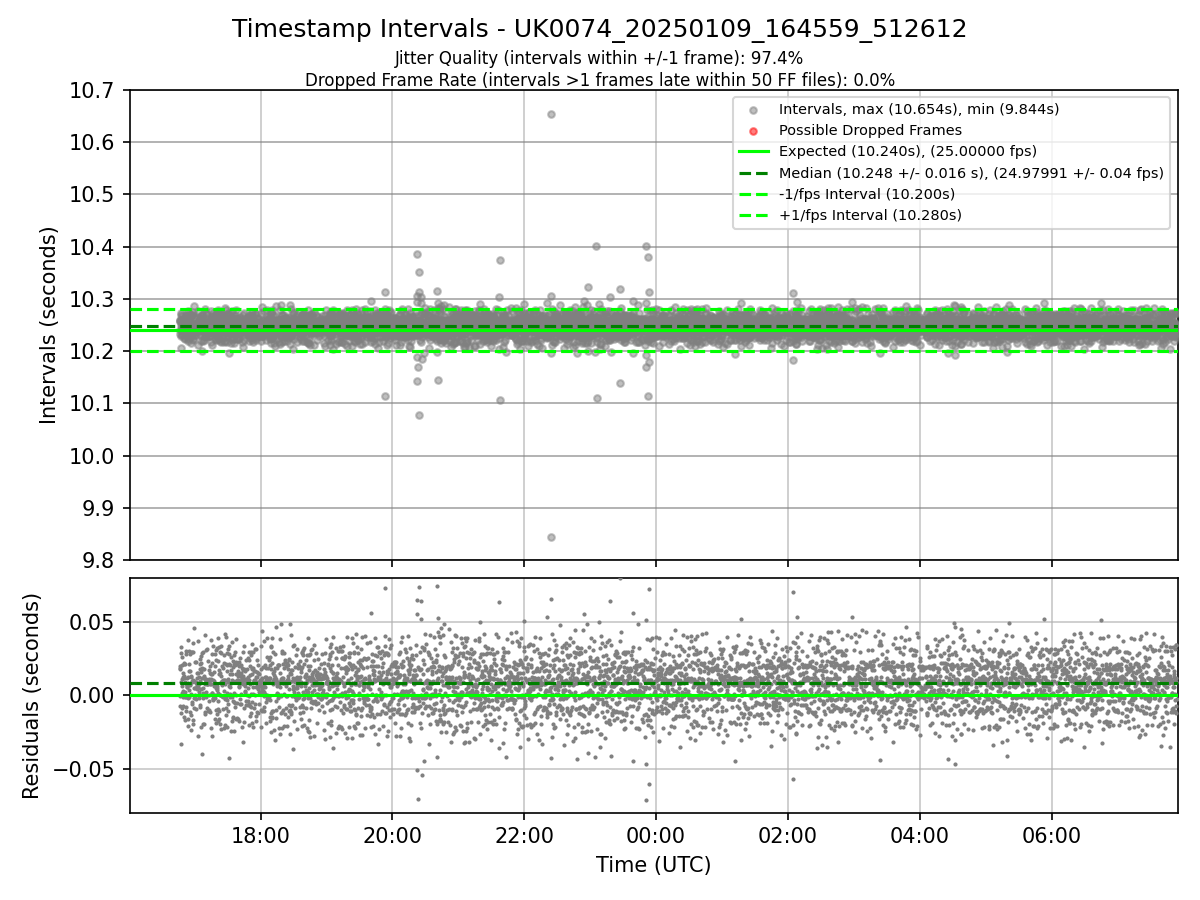Click the x-axis tick label '04:00'
The image size is (1200, 900).
(920, 835)
